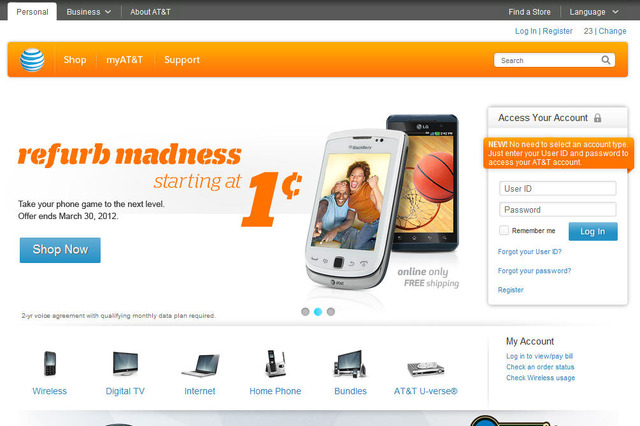Open the Internet laptop icon
The height and width of the screenshot is (426, 640).
[x=200, y=365]
